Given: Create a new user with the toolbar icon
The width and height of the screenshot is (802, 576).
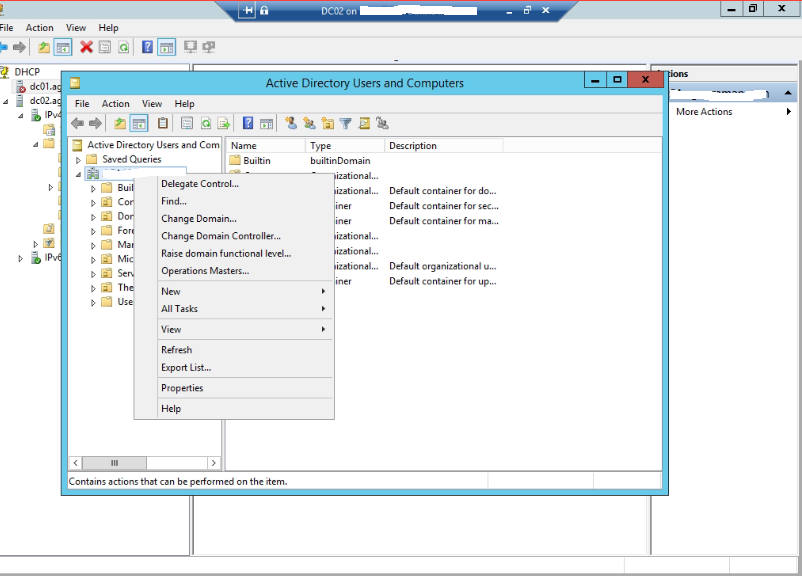Looking at the screenshot, I should pyautogui.click(x=291, y=123).
